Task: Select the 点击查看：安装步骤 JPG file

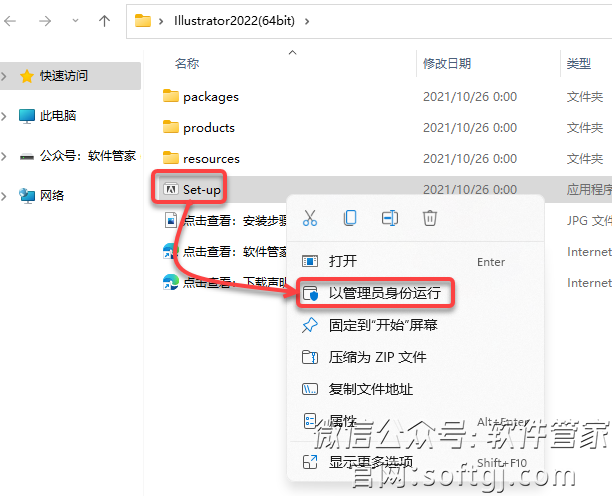Action: point(235,221)
